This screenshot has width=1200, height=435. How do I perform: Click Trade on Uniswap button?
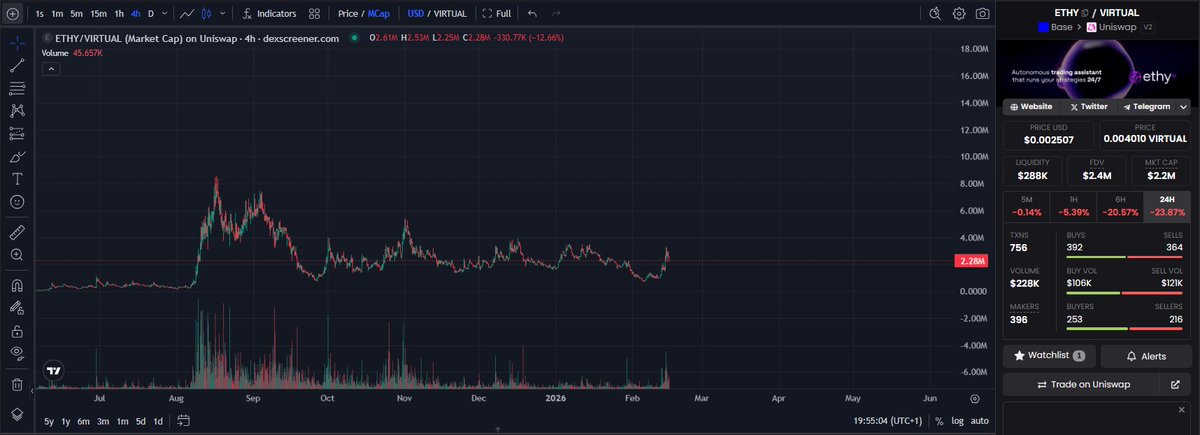[1082, 384]
